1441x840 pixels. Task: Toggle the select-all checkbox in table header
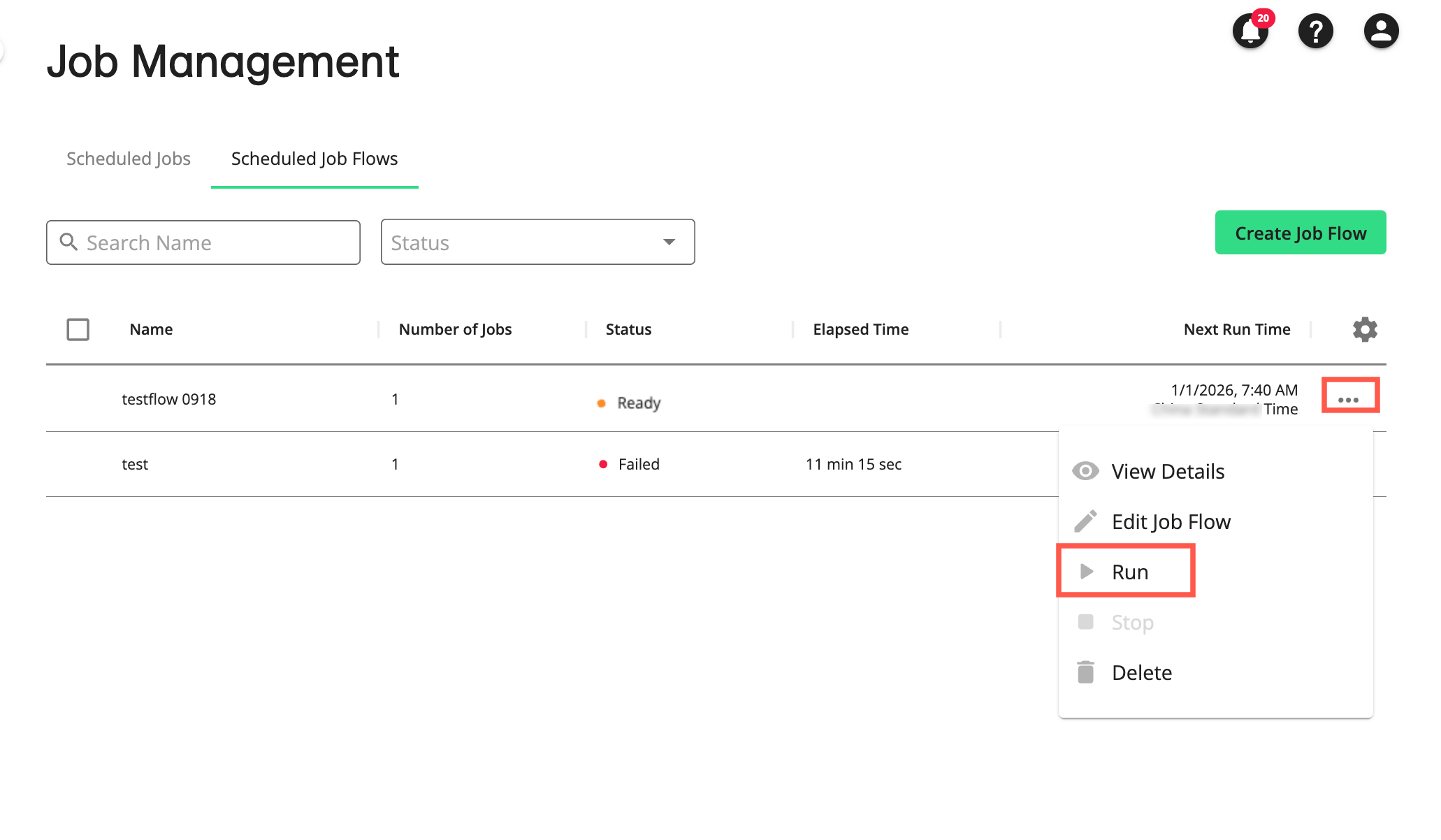click(x=78, y=329)
